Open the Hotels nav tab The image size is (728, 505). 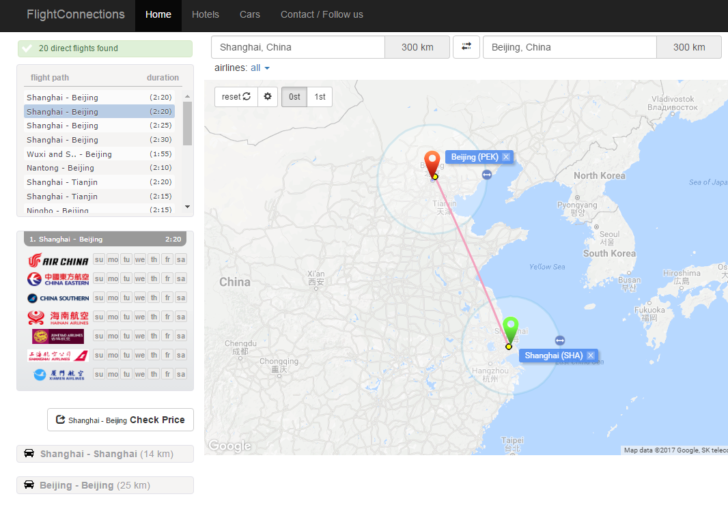pos(205,14)
